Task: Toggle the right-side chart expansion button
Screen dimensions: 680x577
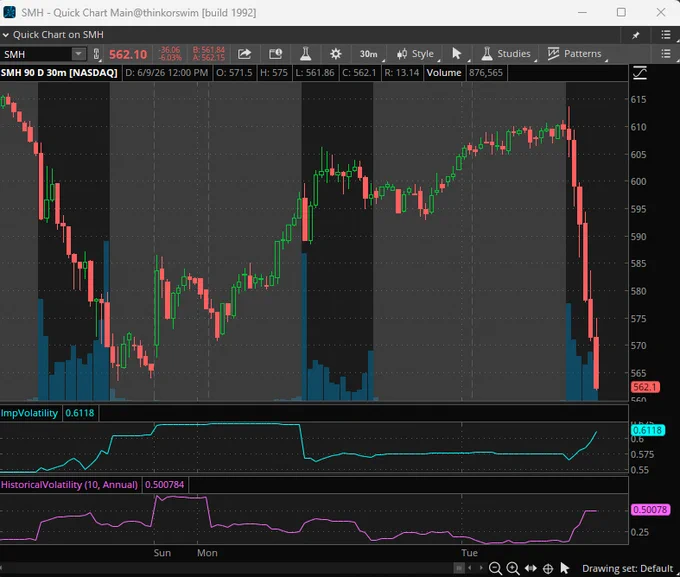Action: (x=640, y=73)
